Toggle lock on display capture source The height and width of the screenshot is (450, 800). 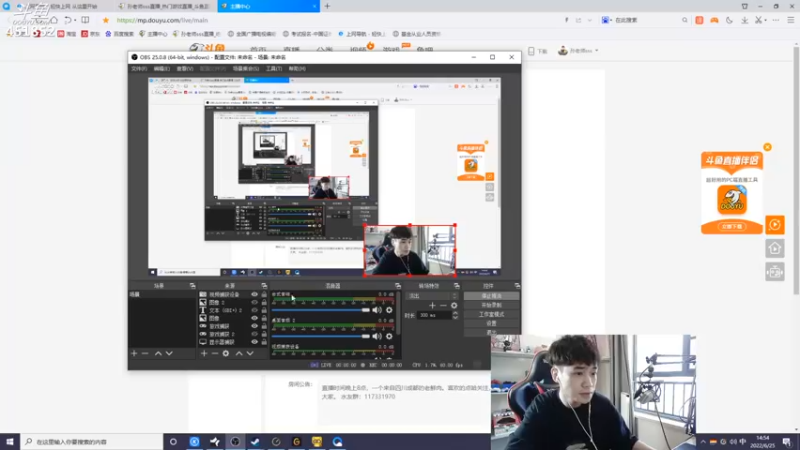pyautogui.click(x=264, y=342)
